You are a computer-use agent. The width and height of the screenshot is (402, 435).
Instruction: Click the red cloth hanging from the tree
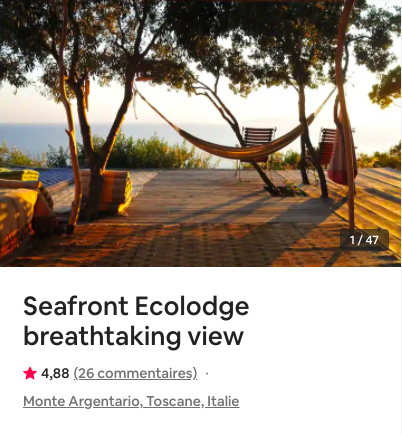(x=340, y=160)
